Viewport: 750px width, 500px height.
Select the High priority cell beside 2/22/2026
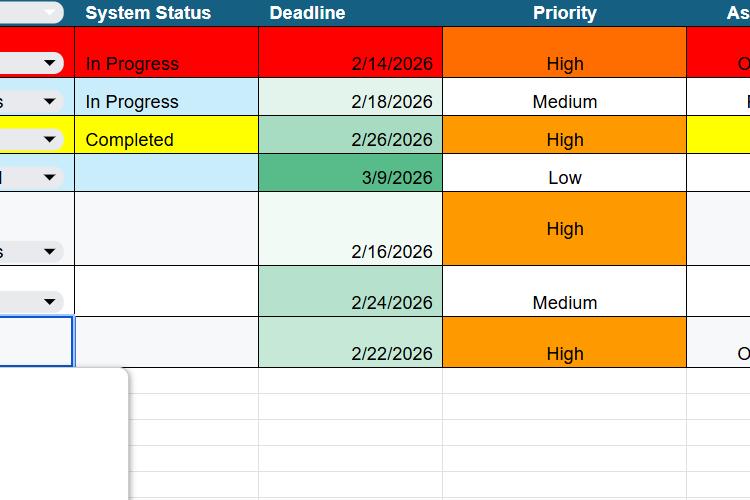click(x=564, y=342)
